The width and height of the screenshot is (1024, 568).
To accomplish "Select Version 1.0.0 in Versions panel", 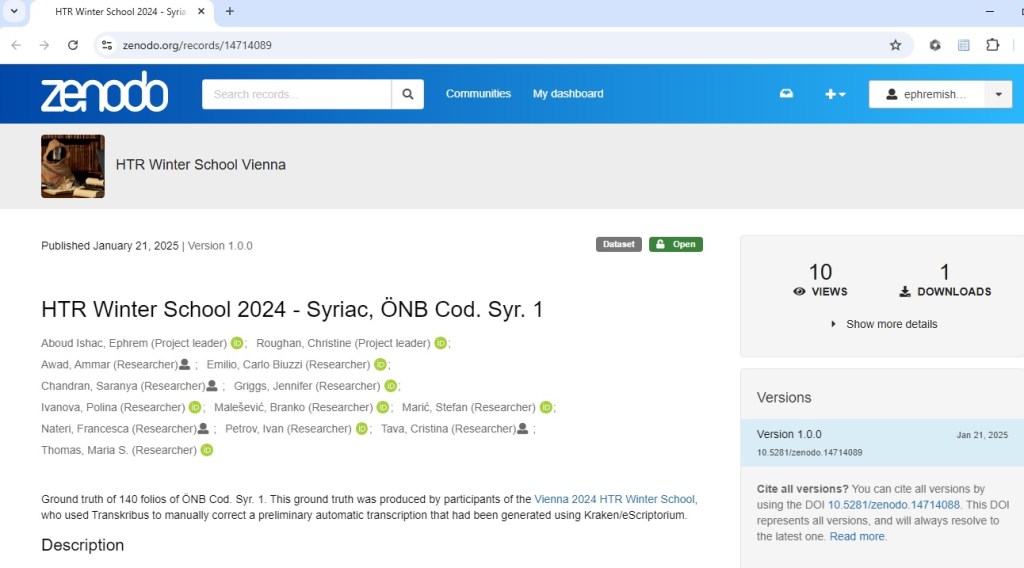I will 789,434.
